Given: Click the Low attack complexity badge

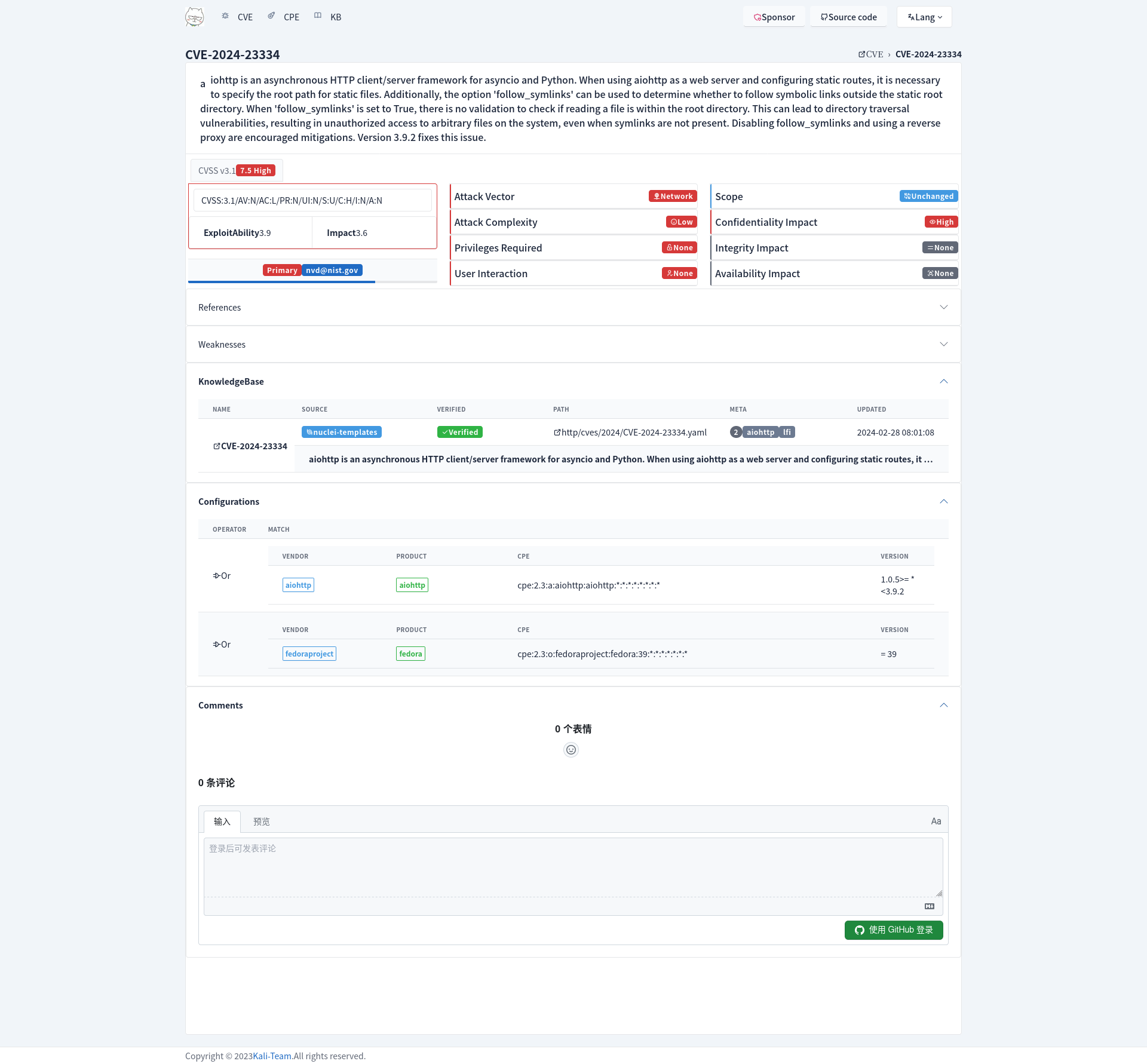Looking at the screenshot, I should [682, 222].
